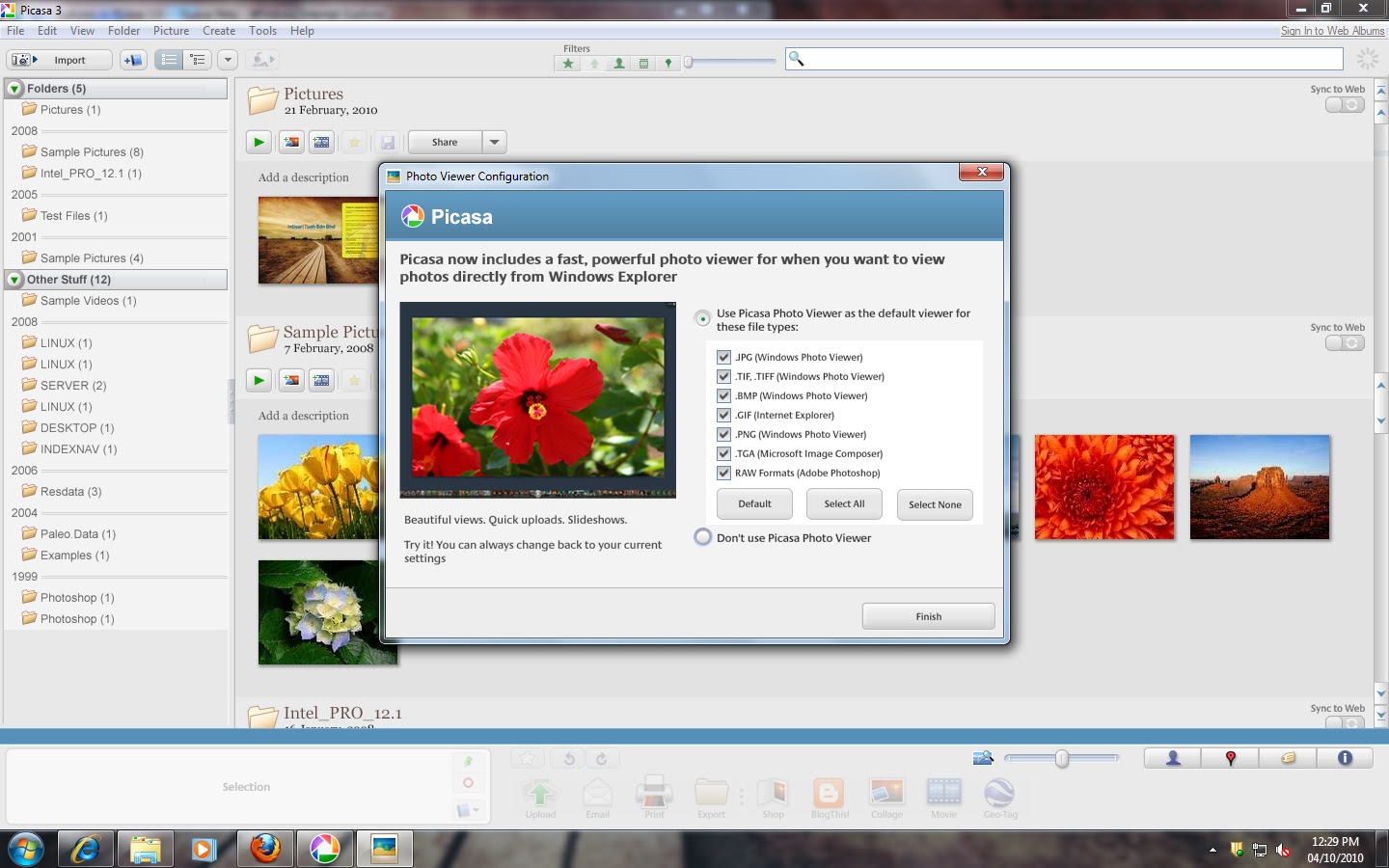The width and height of the screenshot is (1389, 868).
Task: Uncheck the .PNG file type checkbox
Action: [723, 434]
